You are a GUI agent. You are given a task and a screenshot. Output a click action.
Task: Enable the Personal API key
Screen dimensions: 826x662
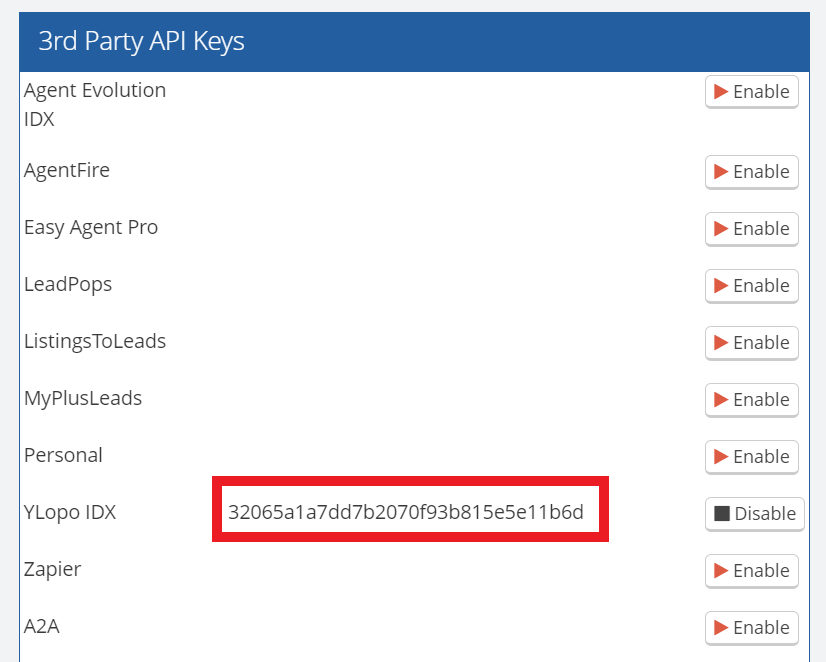click(752, 457)
